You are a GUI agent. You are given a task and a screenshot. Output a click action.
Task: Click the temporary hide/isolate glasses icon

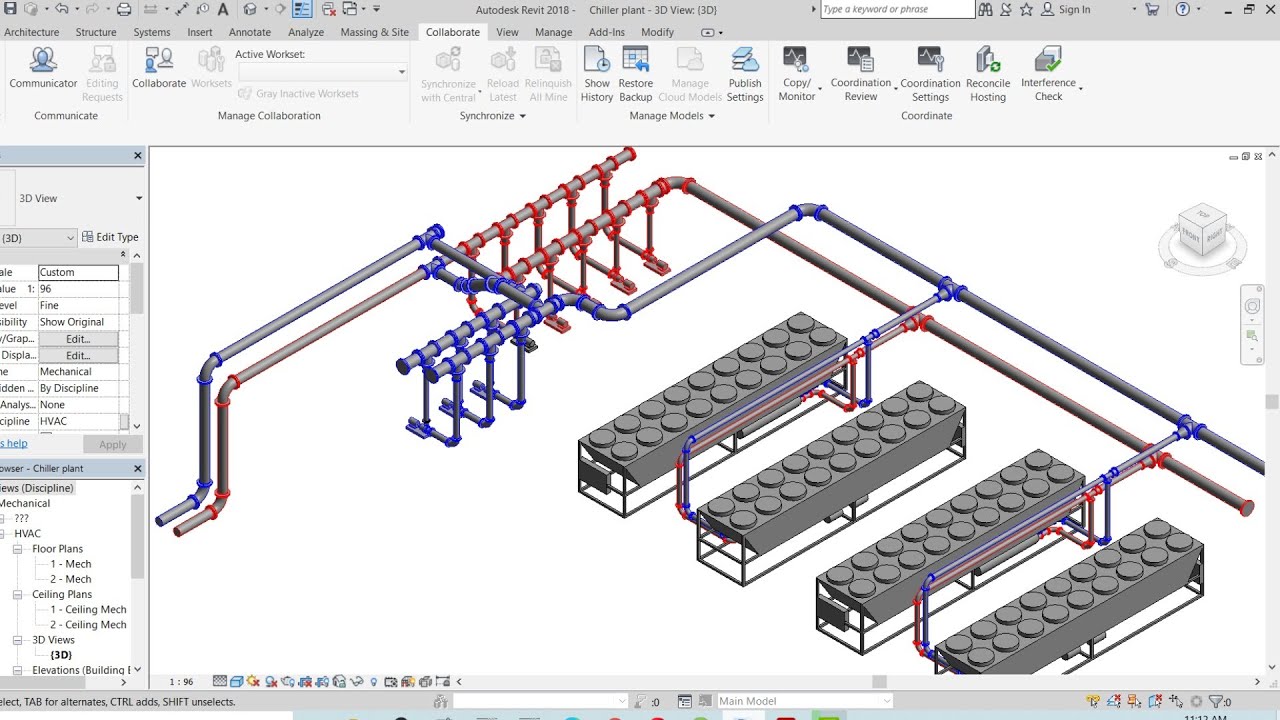click(357, 682)
